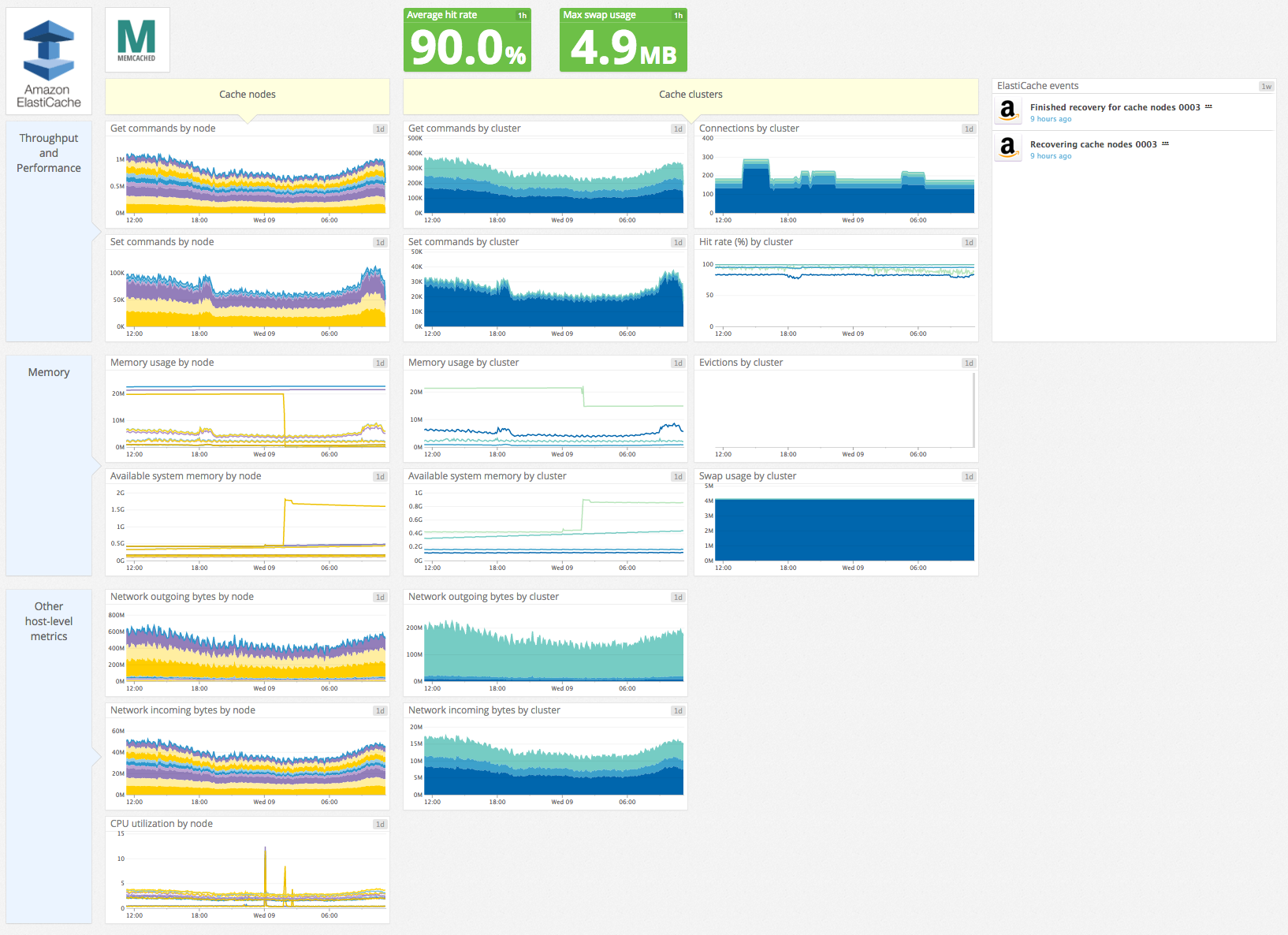Click the Amazon icon beside Recovering cache nodes event
1288x935 pixels.
[x=1008, y=149]
